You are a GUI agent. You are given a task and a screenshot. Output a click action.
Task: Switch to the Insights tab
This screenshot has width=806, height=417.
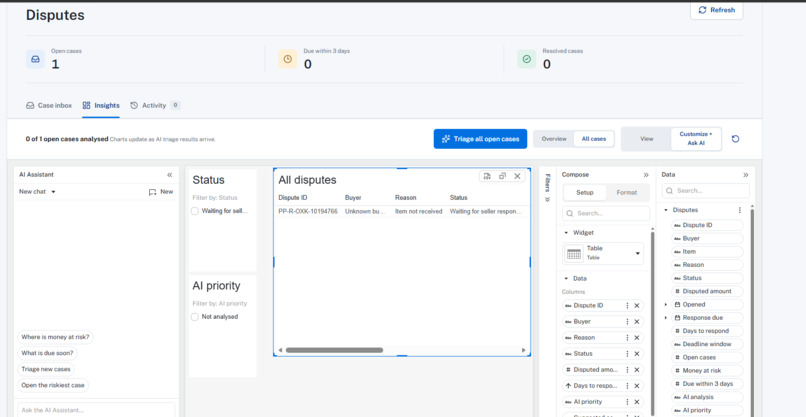point(101,105)
